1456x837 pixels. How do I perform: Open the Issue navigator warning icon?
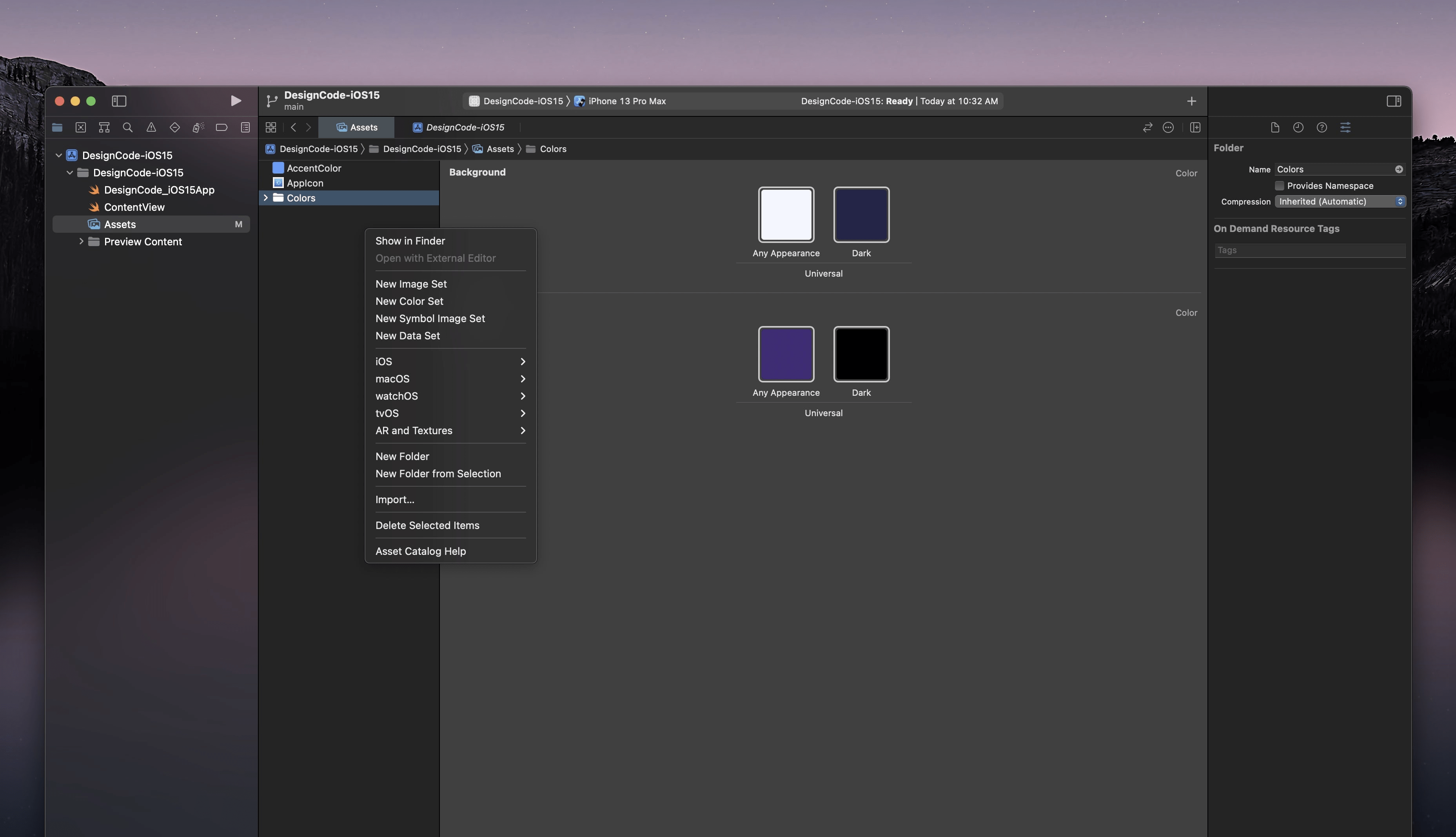(151, 128)
